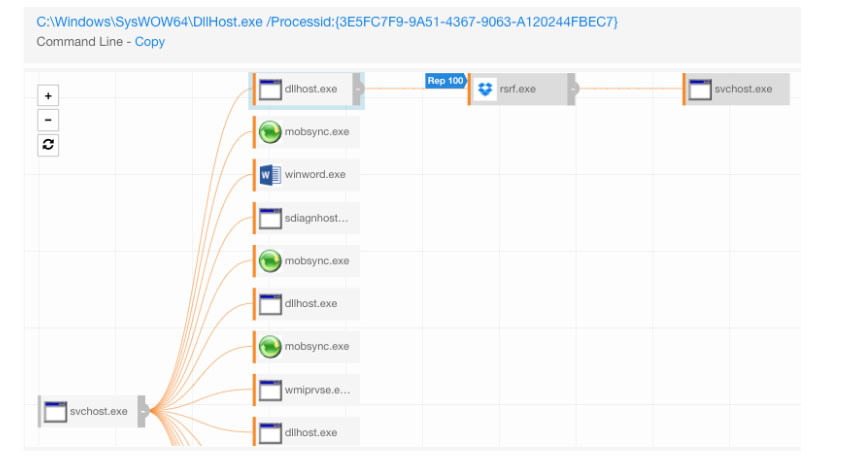The width and height of the screenshot is (845, 458).
Task: Collapse the arrow on root svchost.exe node
Action: click(x=143, y=411)
